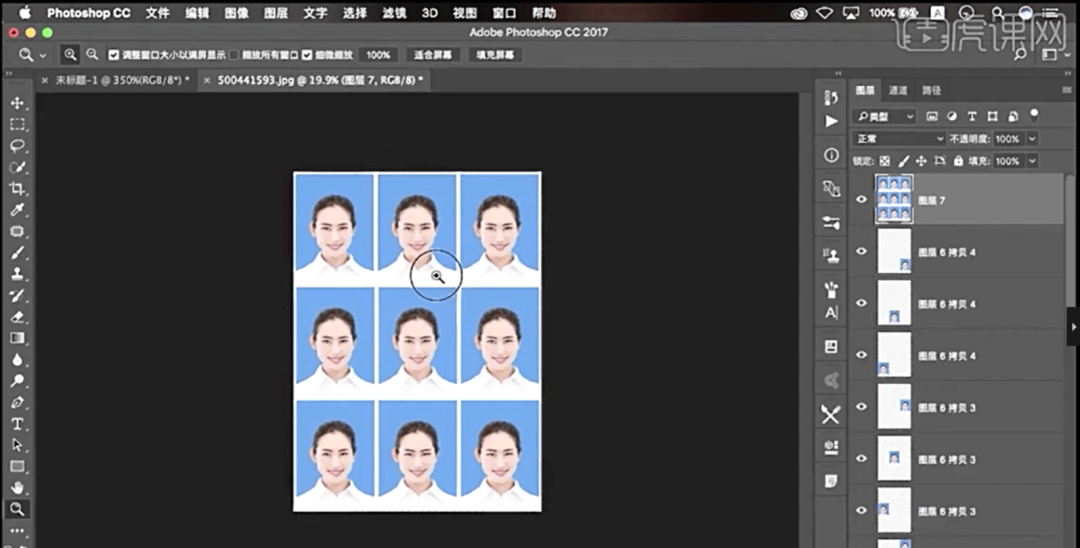The image size is (1080, 548).
Task: Select the Horizontal Type tool
Action: point(18,424)
